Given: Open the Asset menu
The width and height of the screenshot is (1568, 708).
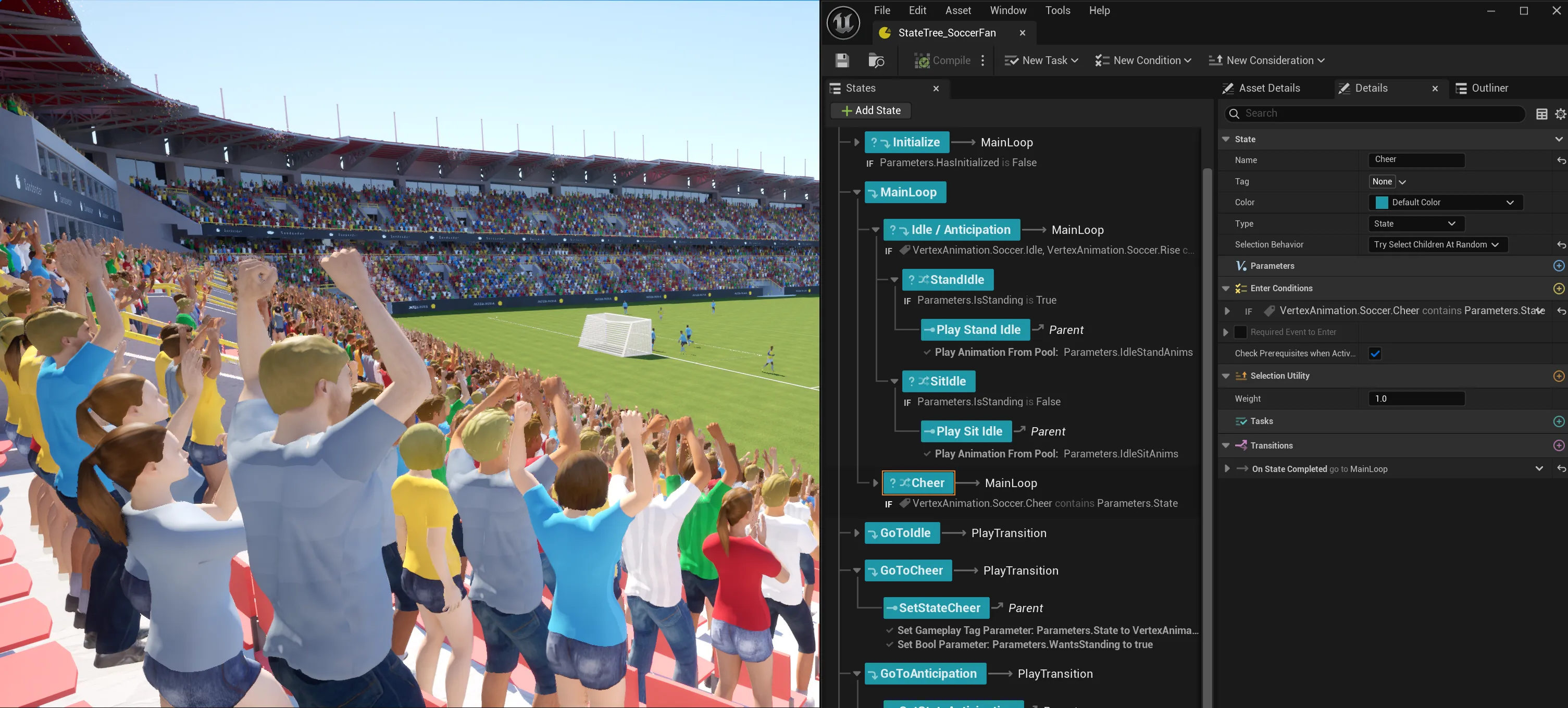Looking at the screenshot, I should (x=957, y=10).
